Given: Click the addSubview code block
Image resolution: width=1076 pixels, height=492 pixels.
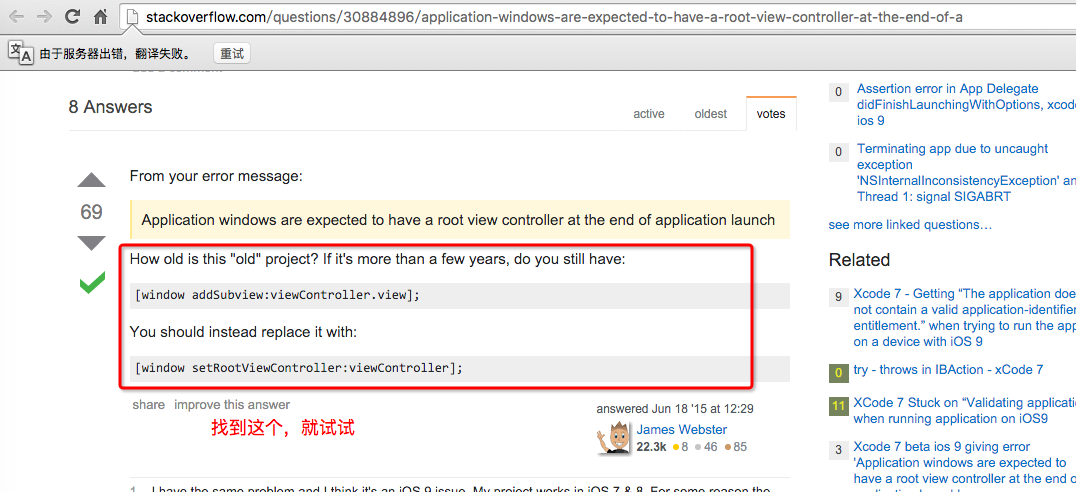Looking at the screenshot, I should point(460,296).
